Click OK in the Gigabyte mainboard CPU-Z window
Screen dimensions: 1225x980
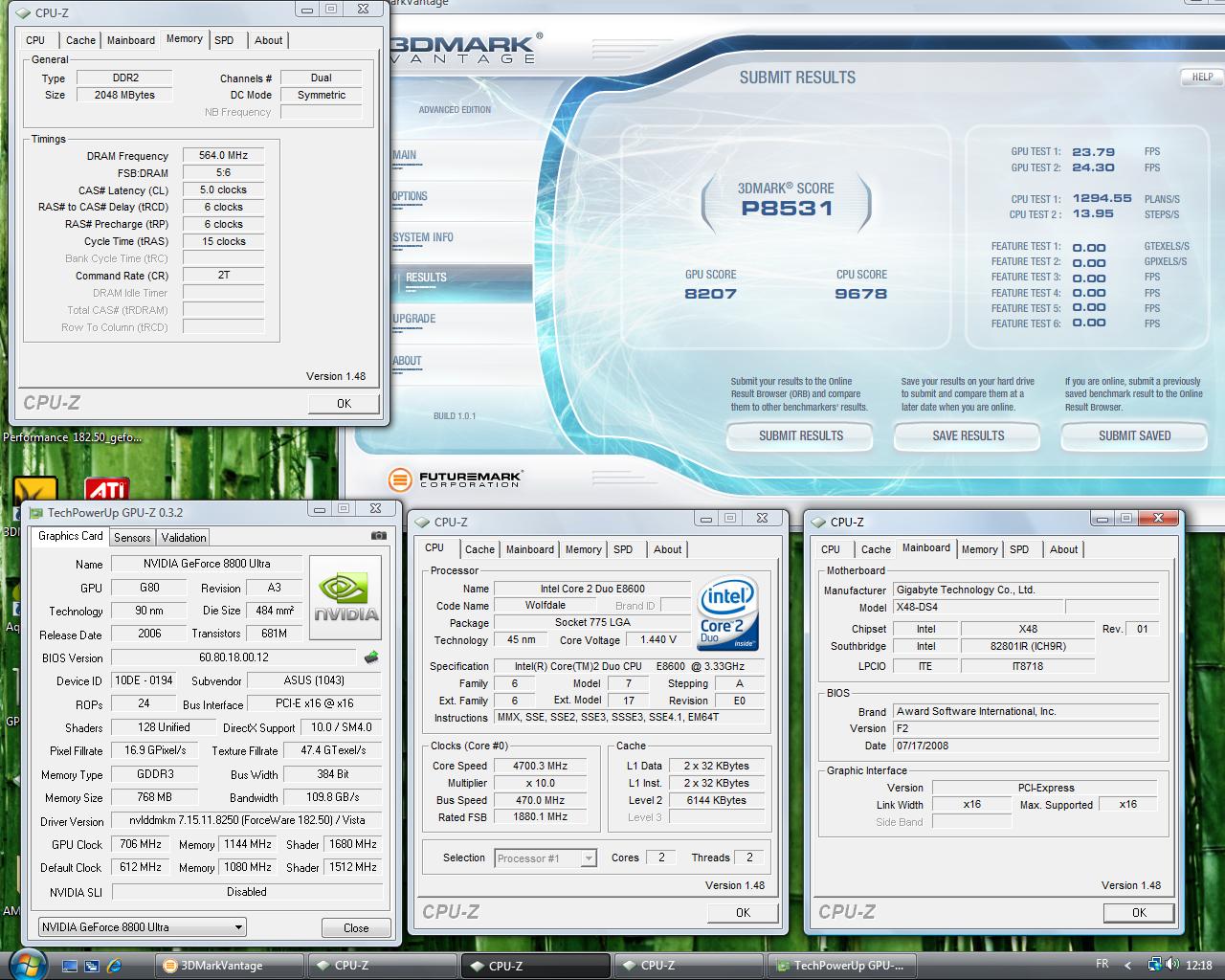coord(1139,912)
